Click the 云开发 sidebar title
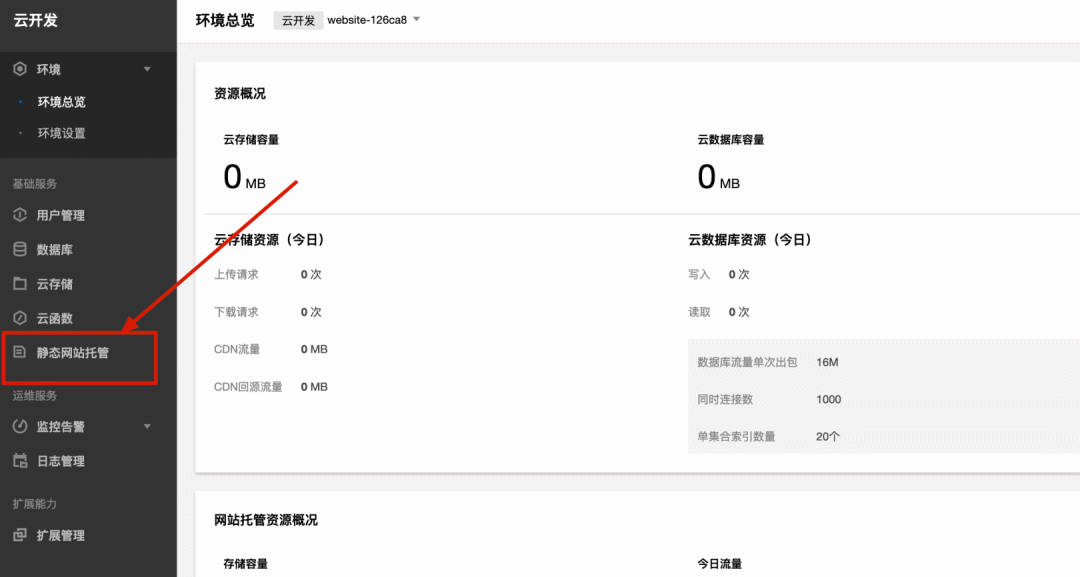Screen dimensions: 1080x577 pyautogui.click(x=35, y=21)
